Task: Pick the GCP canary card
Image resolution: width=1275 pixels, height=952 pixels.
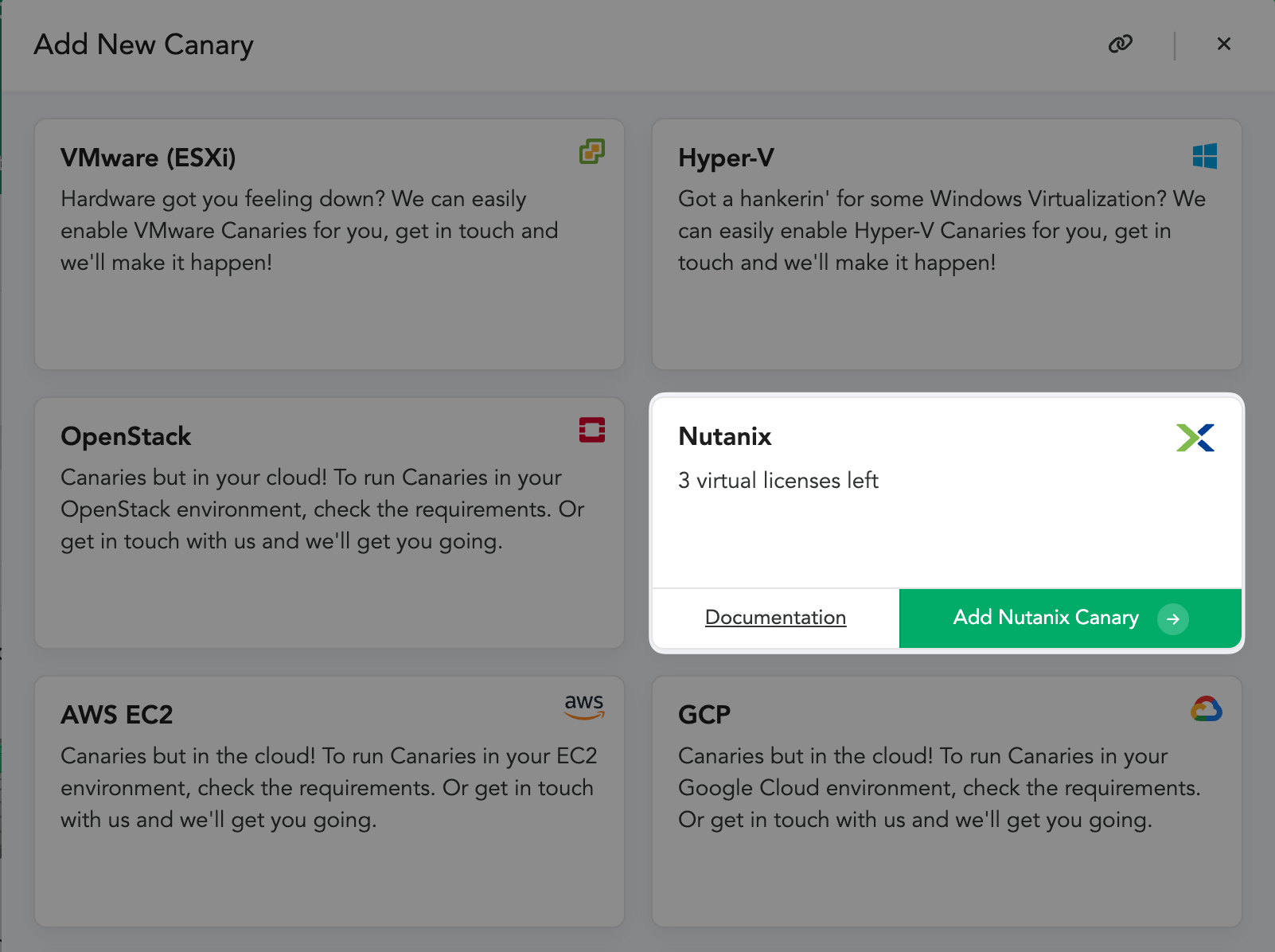Action: [946, 868]
